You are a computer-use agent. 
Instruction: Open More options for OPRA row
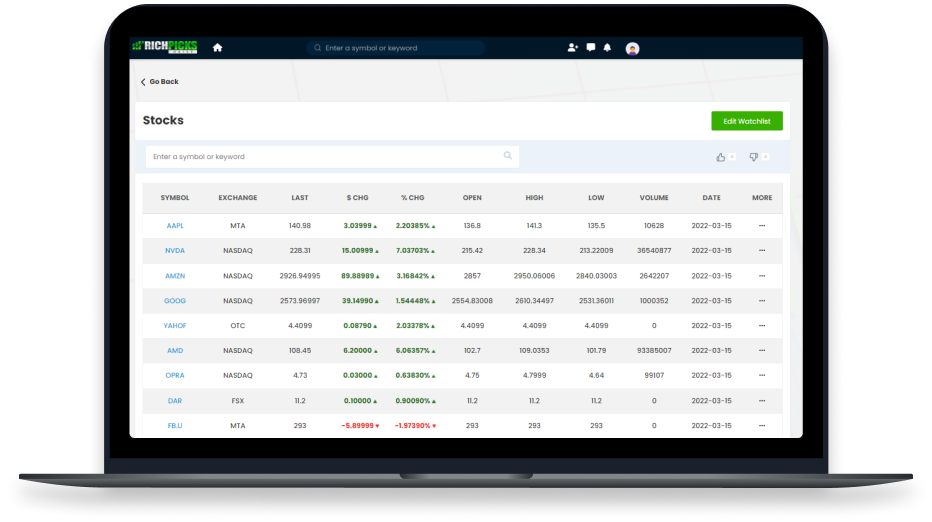pos(762,376)
